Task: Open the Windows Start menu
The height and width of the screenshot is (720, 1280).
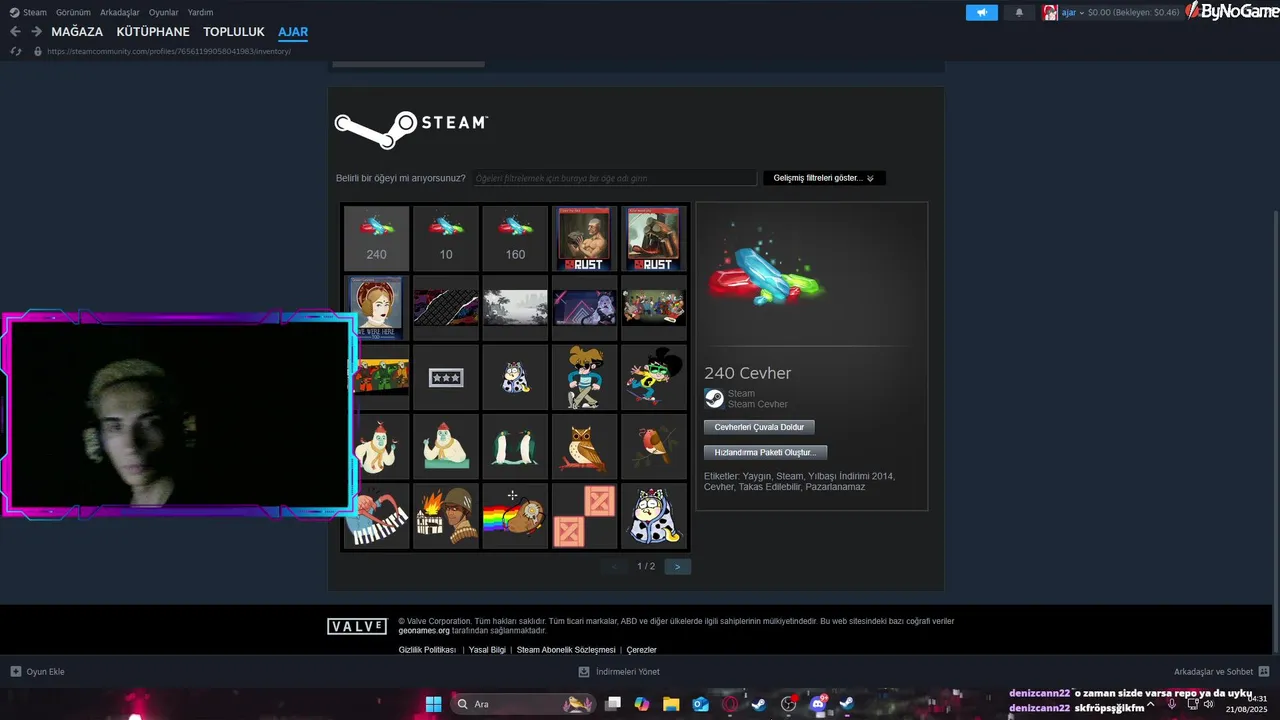Action: click(x=433, y=704)
